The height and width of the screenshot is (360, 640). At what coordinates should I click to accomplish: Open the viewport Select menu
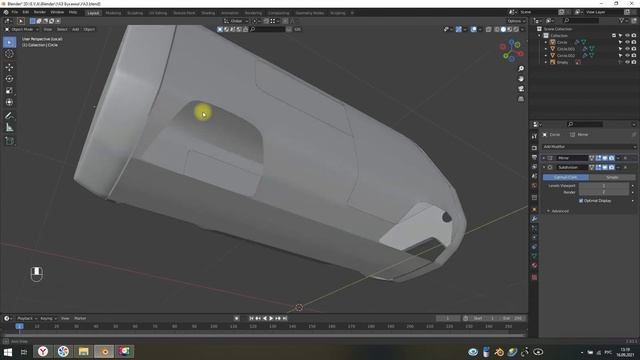click(x=62, y=29)
